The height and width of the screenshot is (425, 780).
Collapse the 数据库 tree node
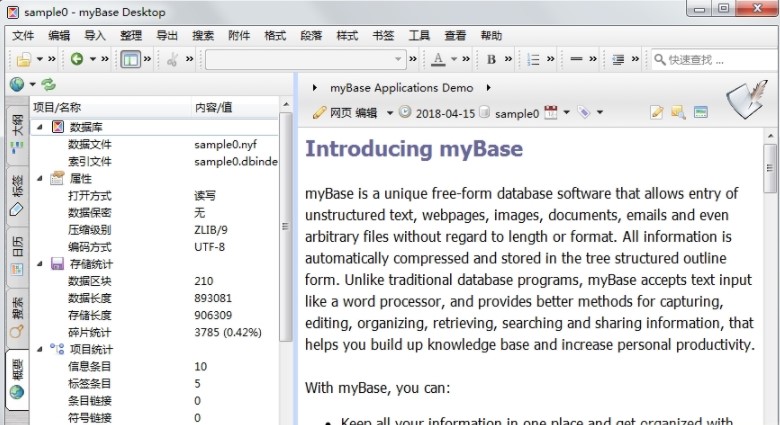click(40, 127)
